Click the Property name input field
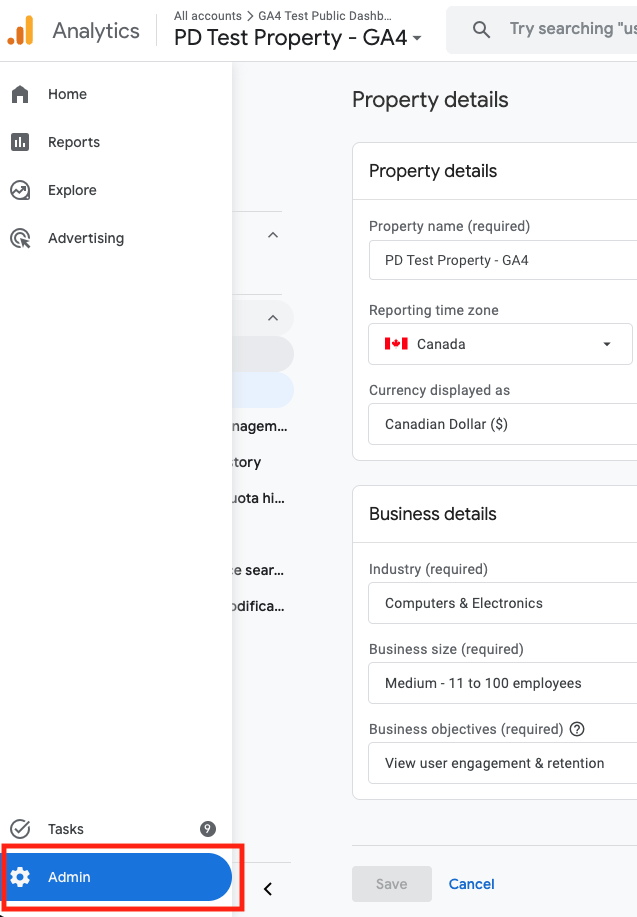 503,260
